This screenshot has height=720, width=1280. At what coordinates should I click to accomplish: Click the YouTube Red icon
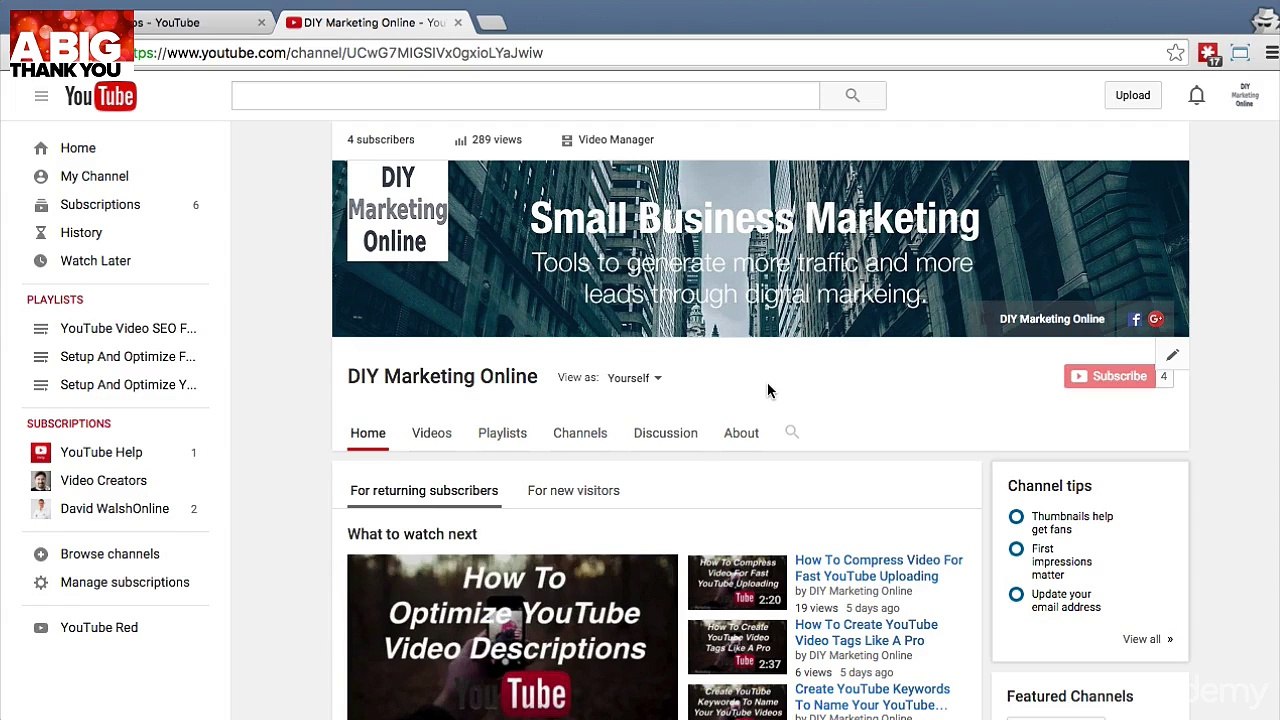(x=41, y=628)
